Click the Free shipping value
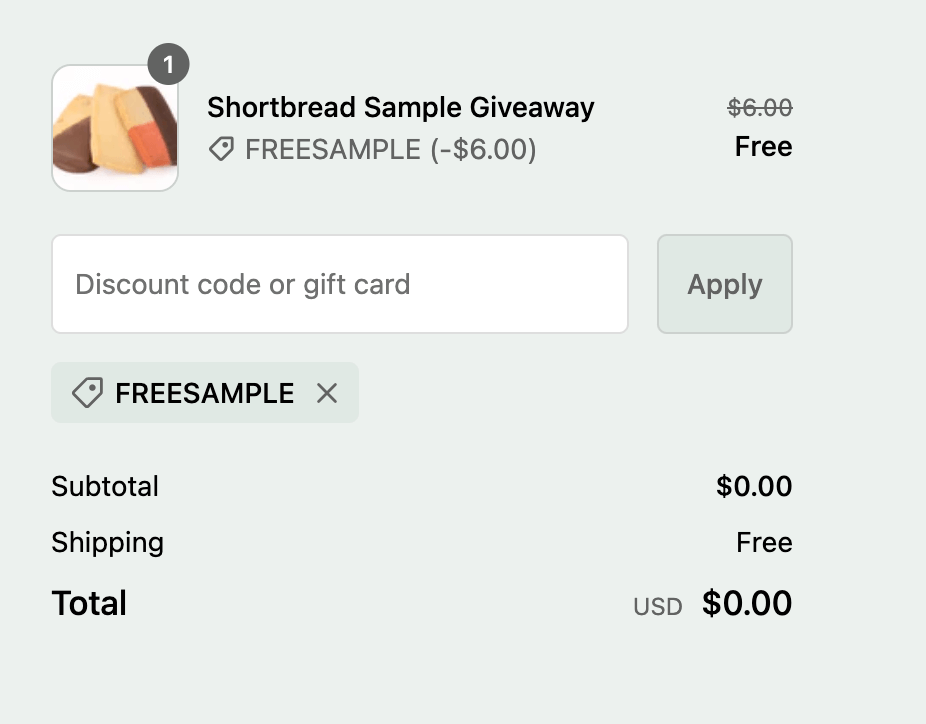926x724 pixels. (764, 543)
